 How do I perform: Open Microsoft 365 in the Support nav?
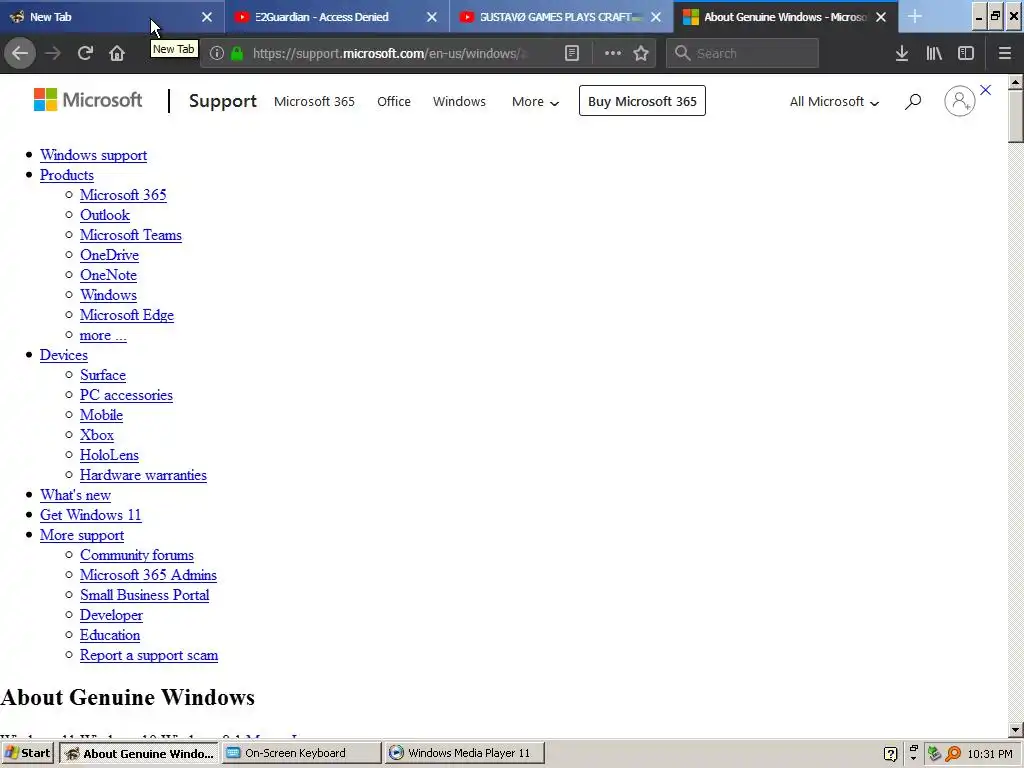(x=314, y=101)
